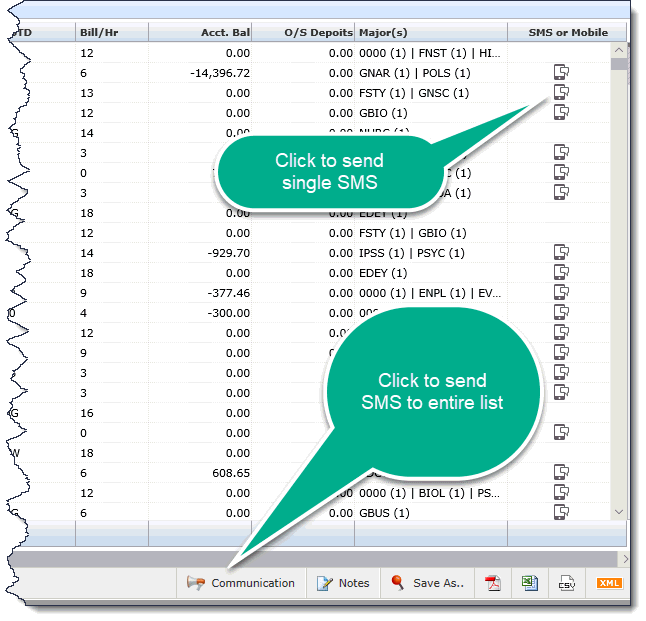Viewport: 646px width, 621px height.
Task: Export the list as XML
Action: (608, 583)
